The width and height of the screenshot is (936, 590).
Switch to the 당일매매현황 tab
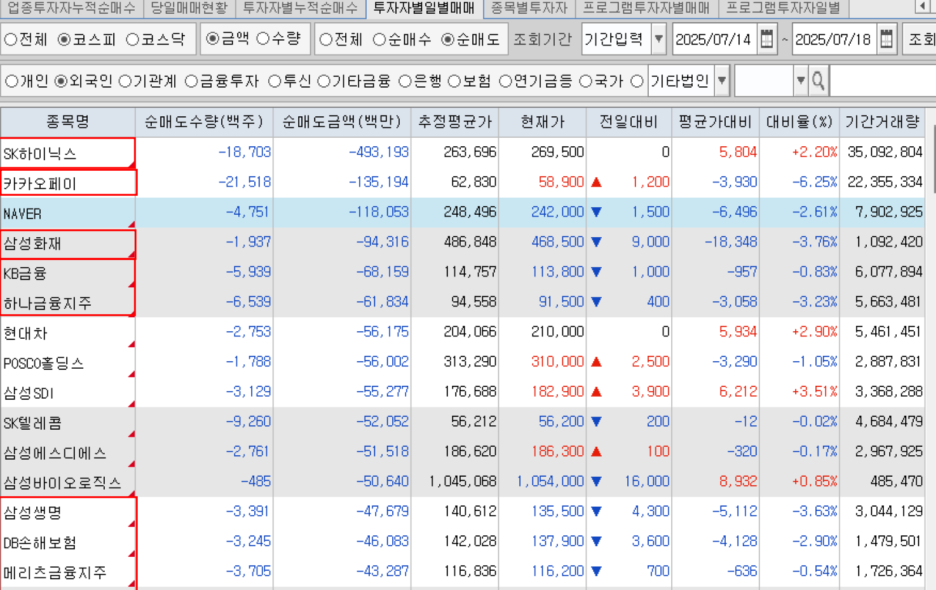(189, 8)
